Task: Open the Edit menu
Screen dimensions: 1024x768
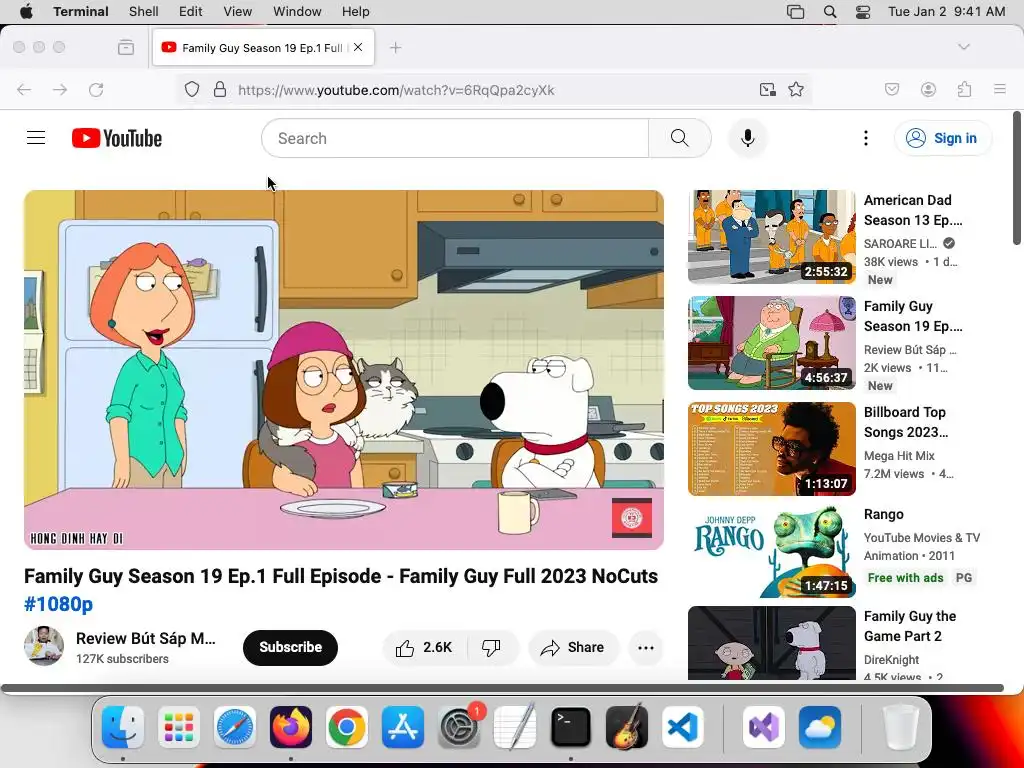Action: click(191, 12)
